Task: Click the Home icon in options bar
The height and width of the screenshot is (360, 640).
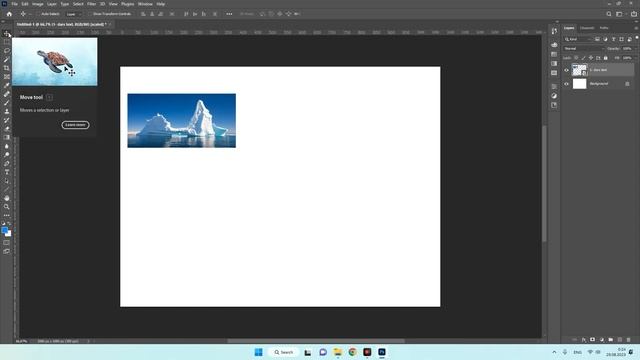Action: 9,14
